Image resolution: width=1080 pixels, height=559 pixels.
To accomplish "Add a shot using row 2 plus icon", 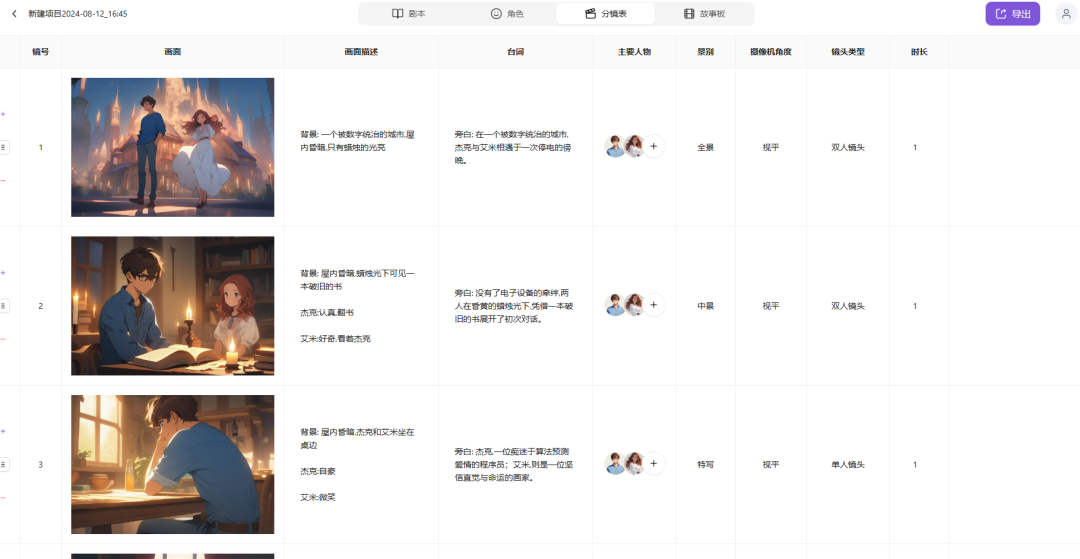I will coord(3,273).
